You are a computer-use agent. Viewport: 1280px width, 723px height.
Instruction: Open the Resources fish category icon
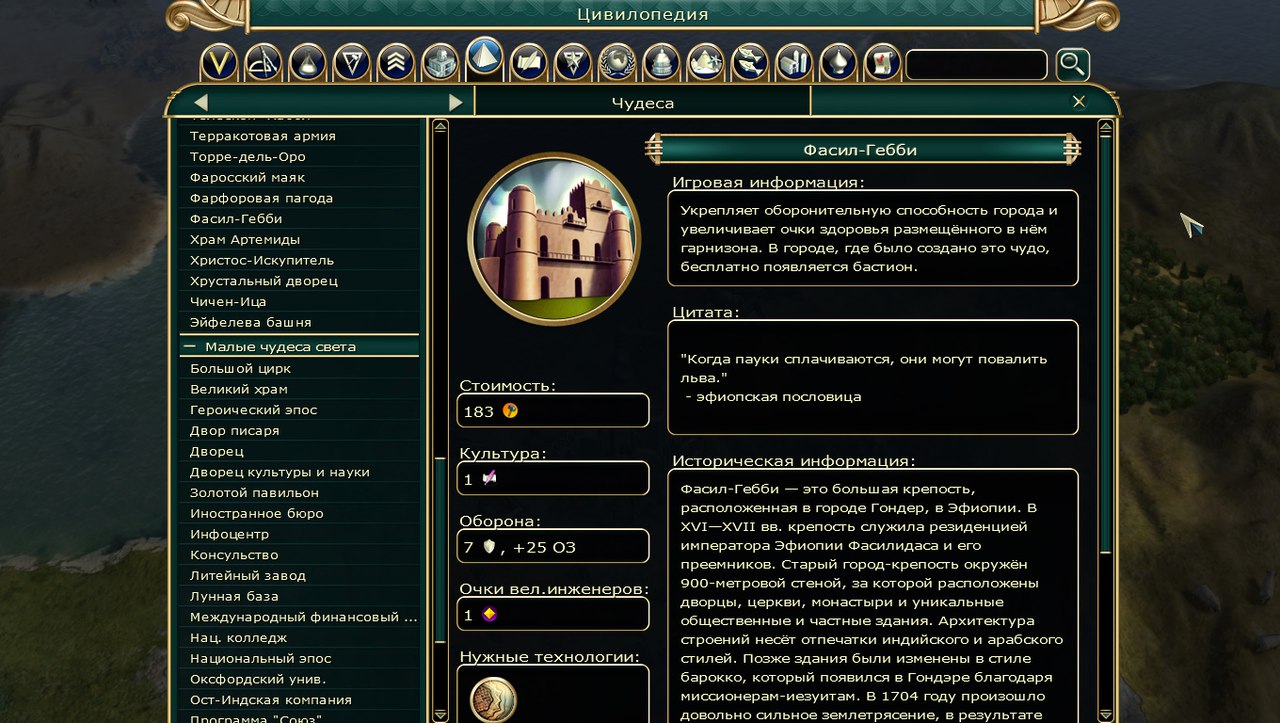[x=750, y=63]
